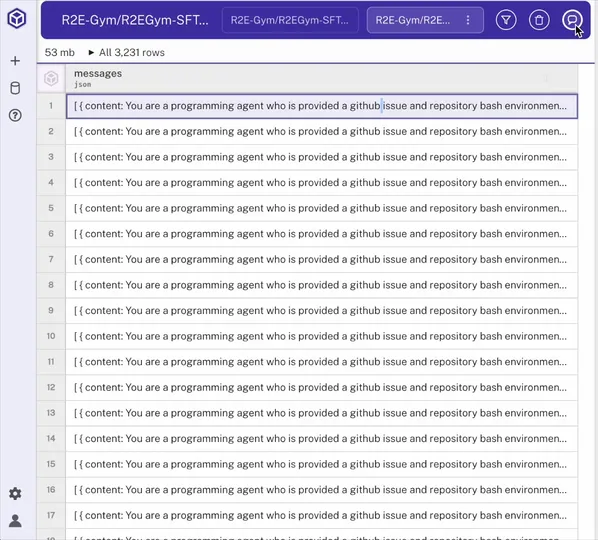Select the messages cell in row 9
This screenshot has width=598, height=540.
point(322,310)
